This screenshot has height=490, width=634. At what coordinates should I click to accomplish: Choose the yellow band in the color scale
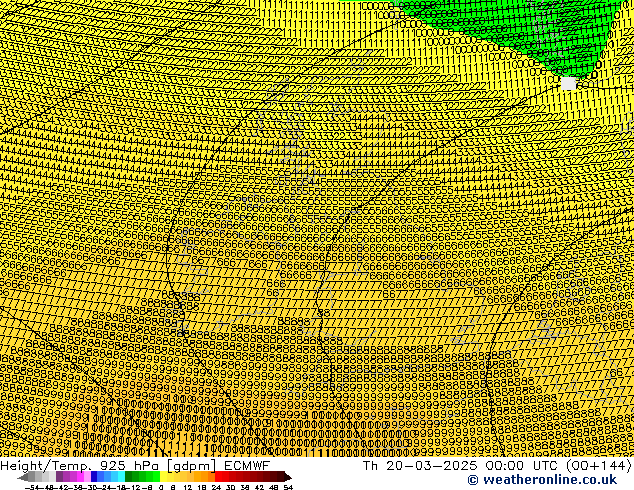pos(169,477)
